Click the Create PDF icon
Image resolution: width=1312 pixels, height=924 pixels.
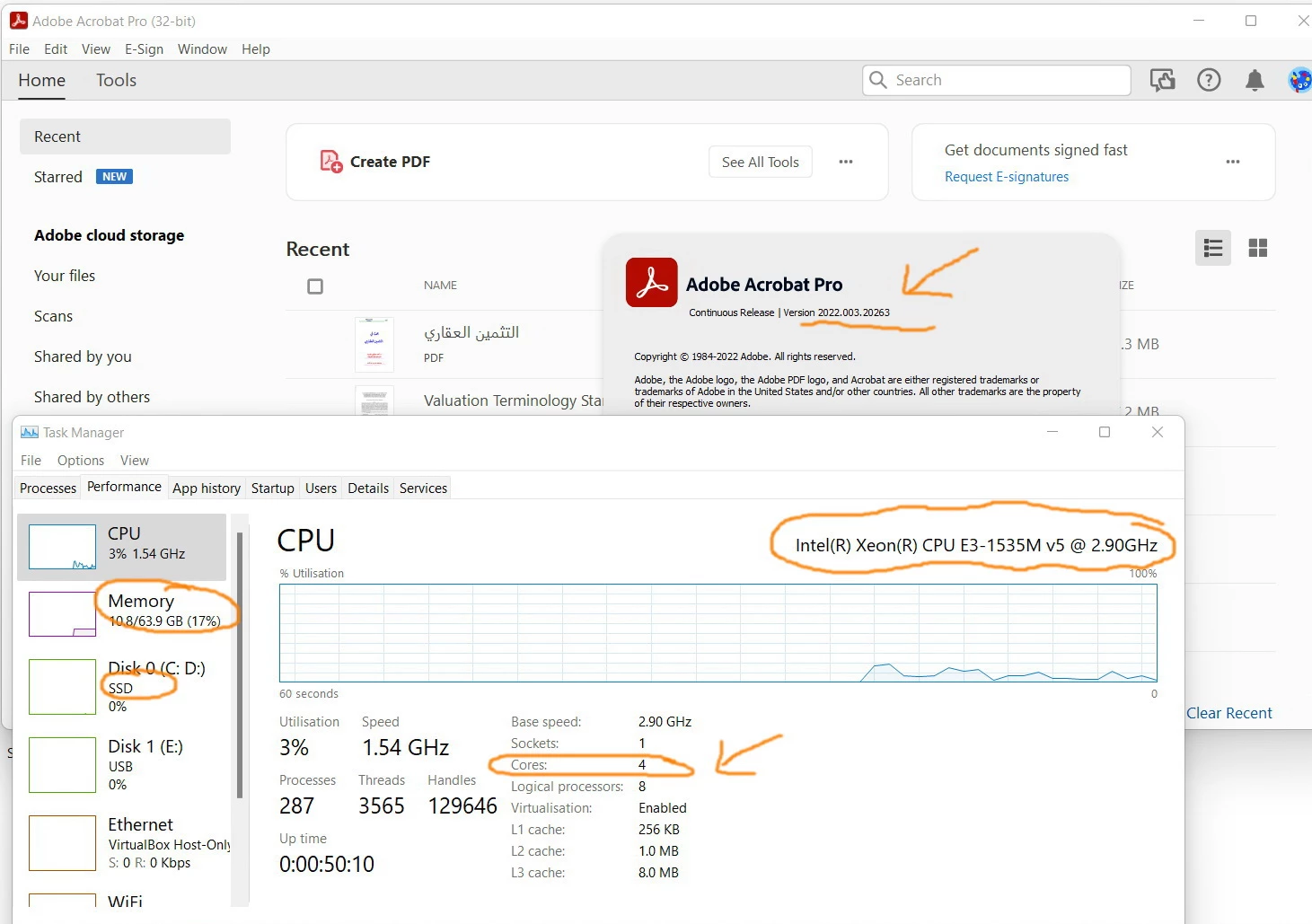(x=330, y=162)
